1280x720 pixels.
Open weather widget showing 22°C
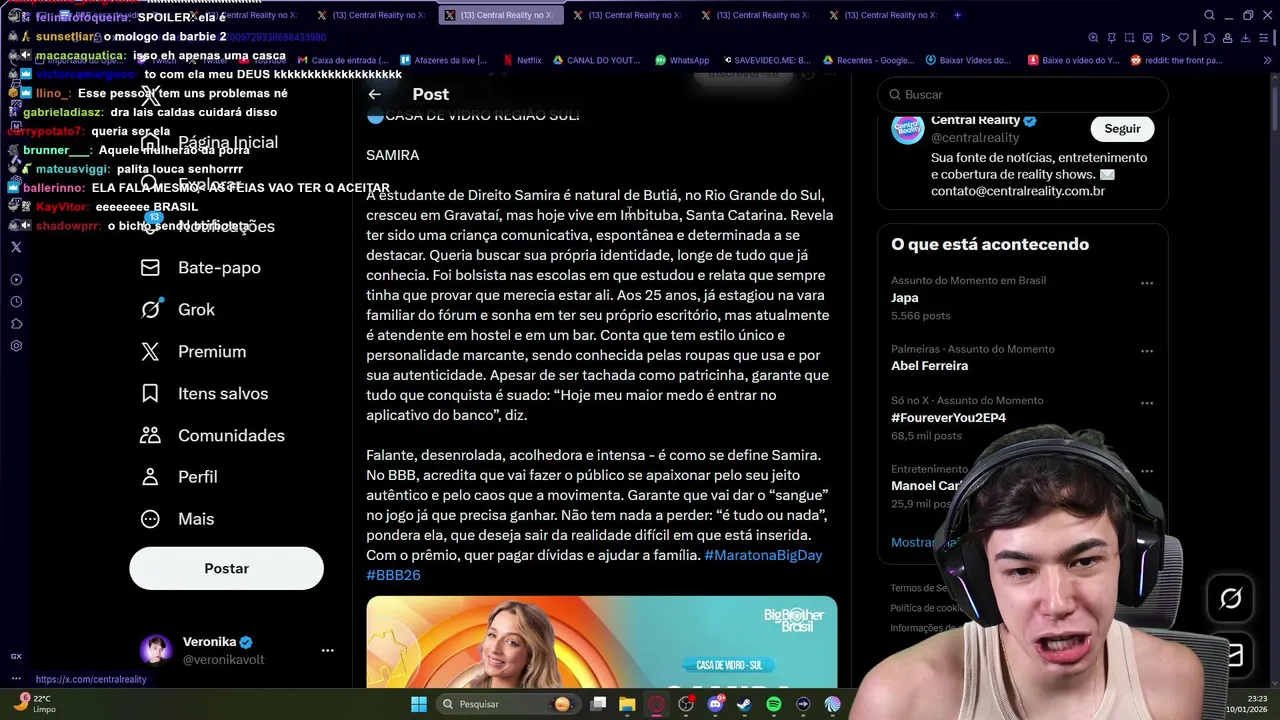click(34, 704)
